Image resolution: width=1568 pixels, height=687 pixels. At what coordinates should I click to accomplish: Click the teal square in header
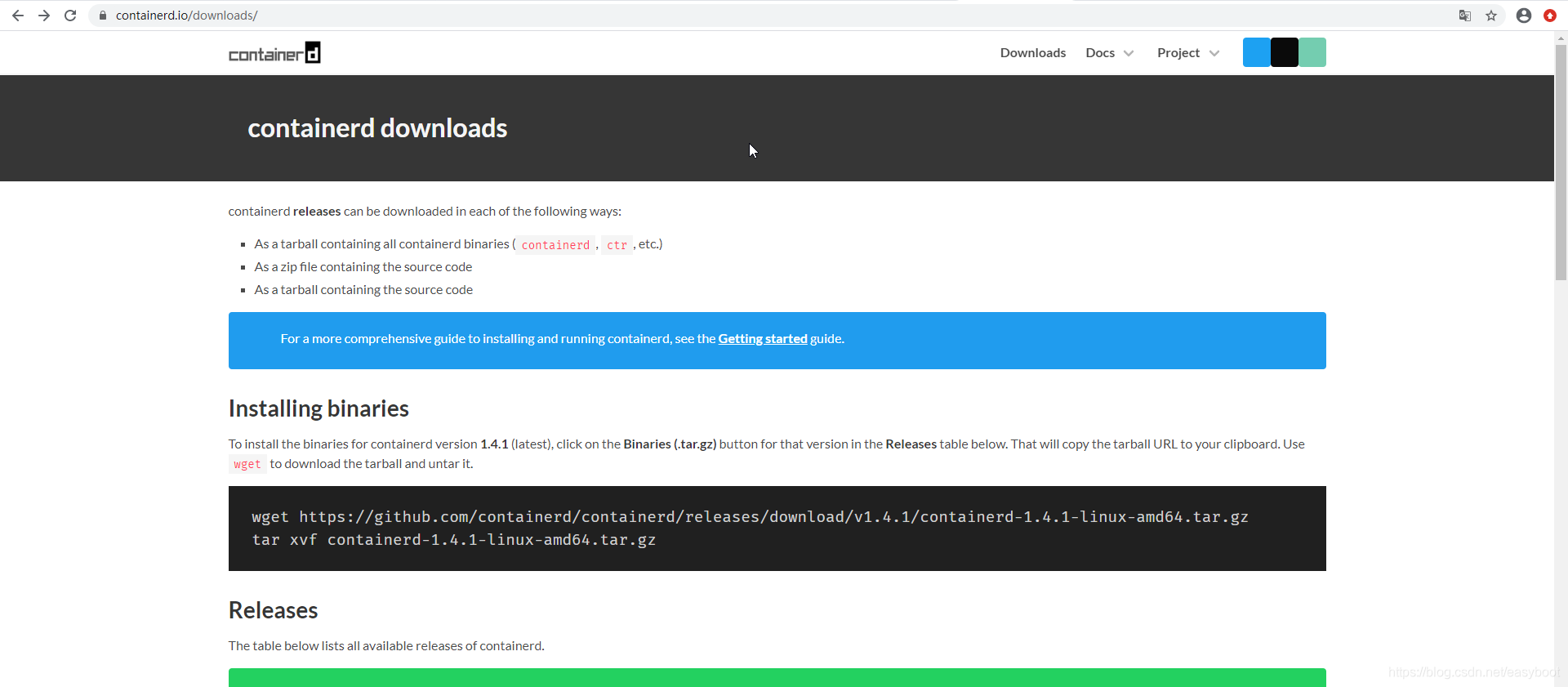point(1312,52)
